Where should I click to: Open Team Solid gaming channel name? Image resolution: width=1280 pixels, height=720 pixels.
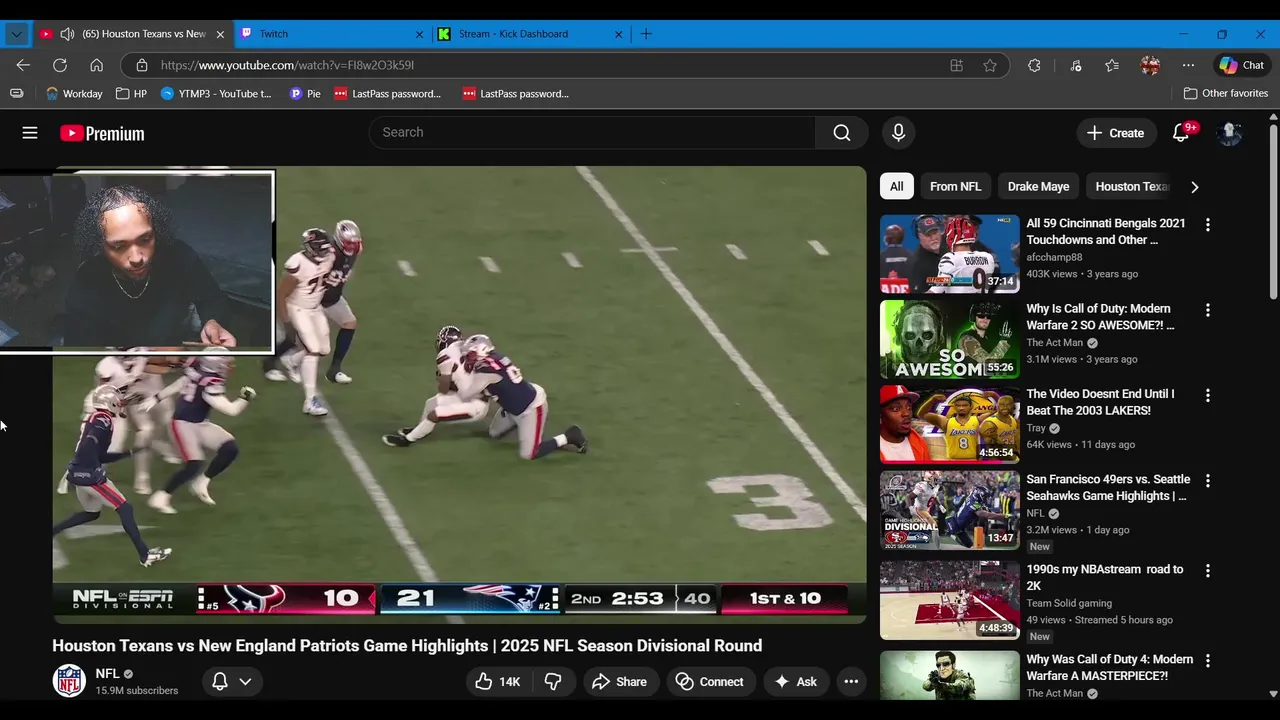tap(1069, 603)
